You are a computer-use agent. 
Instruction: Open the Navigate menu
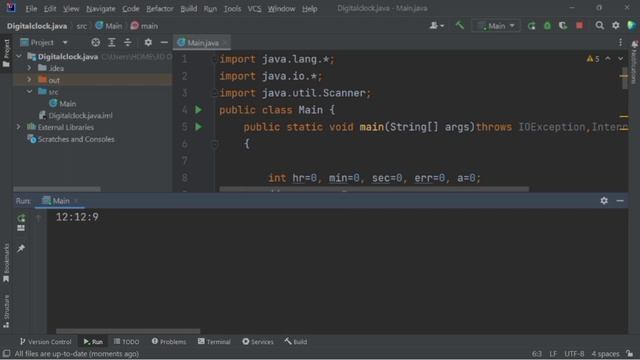[x=101, y=9]
